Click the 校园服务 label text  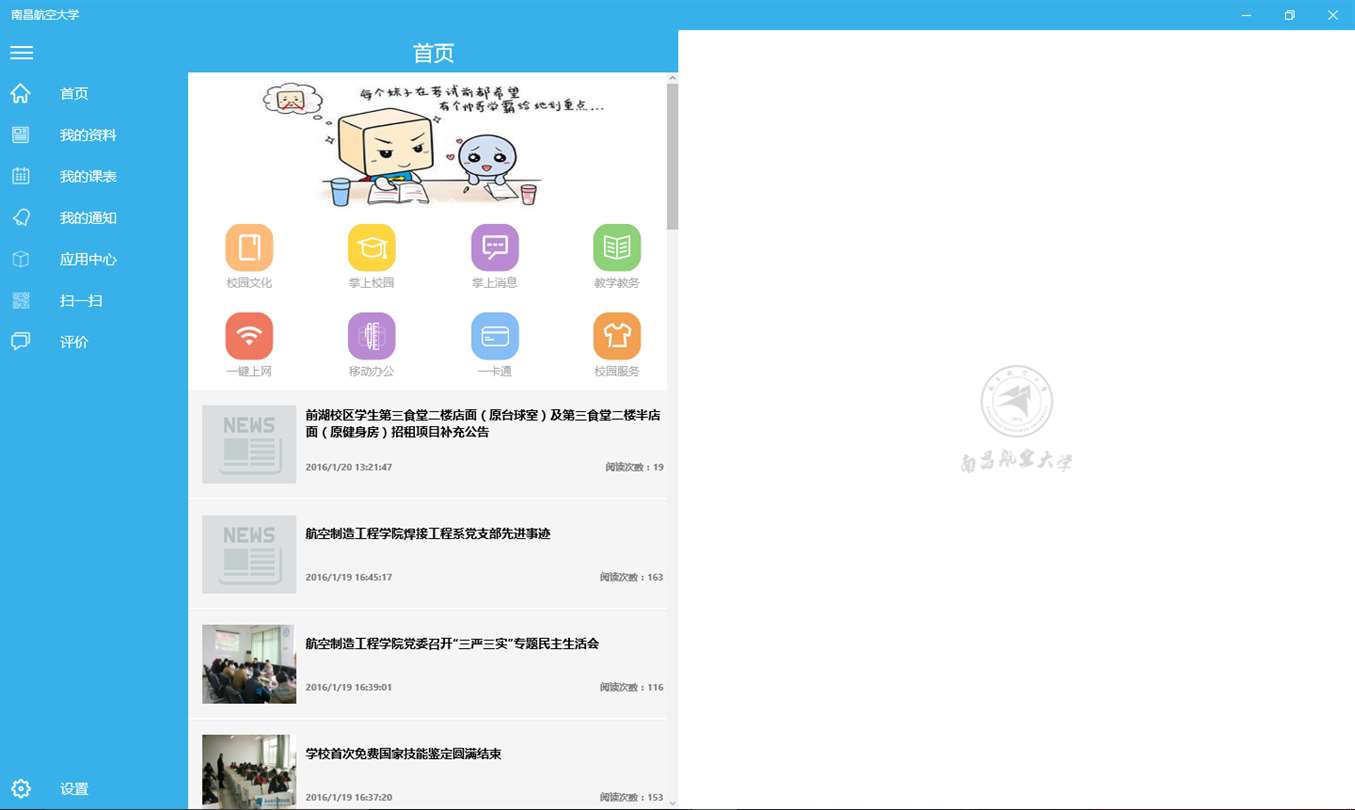pyautogui.click(x=617, y=371)
